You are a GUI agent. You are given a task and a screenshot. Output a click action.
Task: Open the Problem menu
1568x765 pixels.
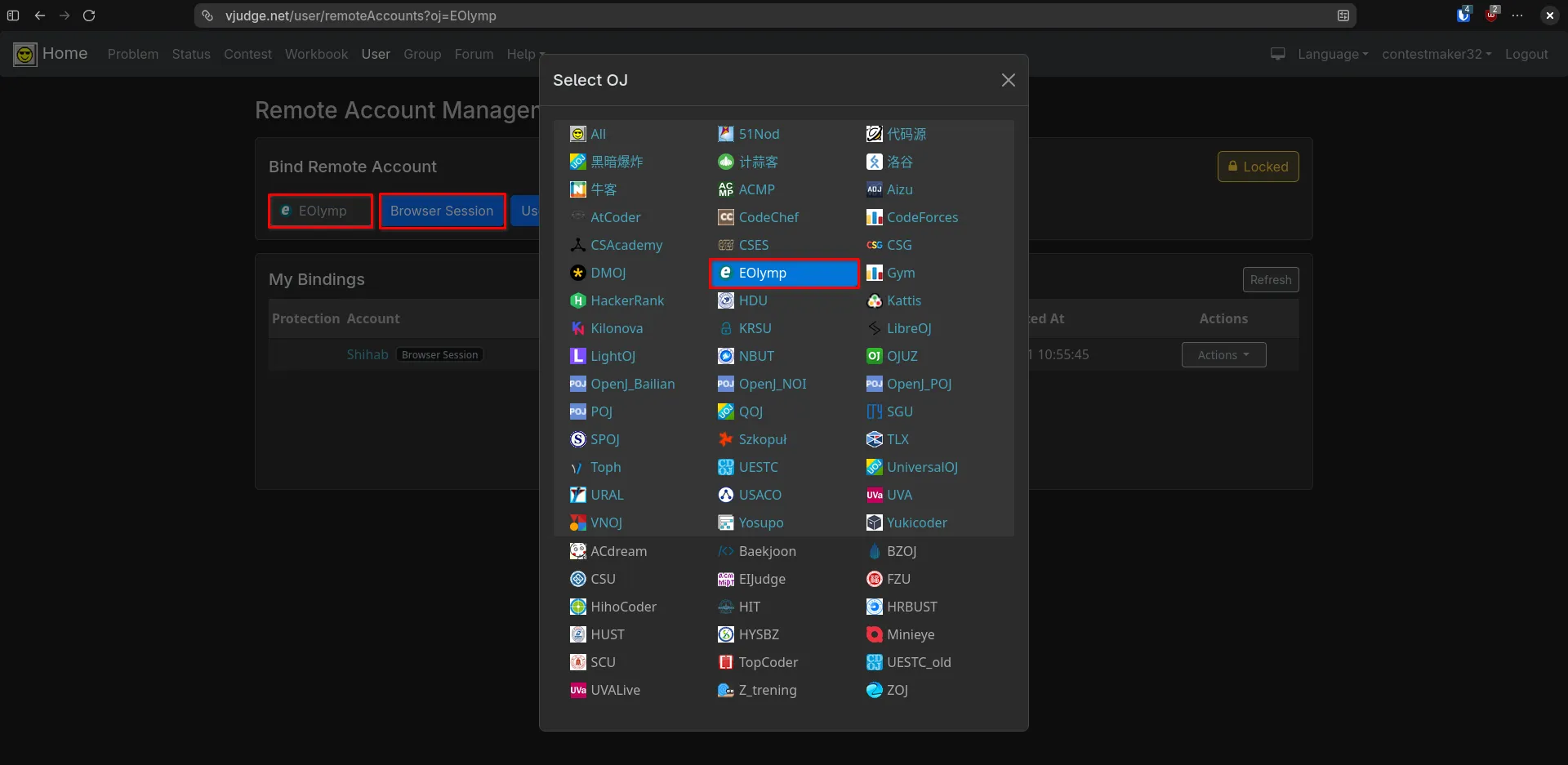coord(133,54)
